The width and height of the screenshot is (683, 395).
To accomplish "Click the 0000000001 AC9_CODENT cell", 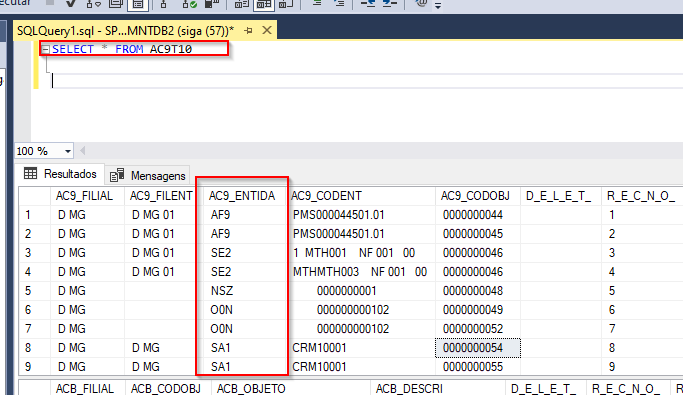I will pos(361,290).
